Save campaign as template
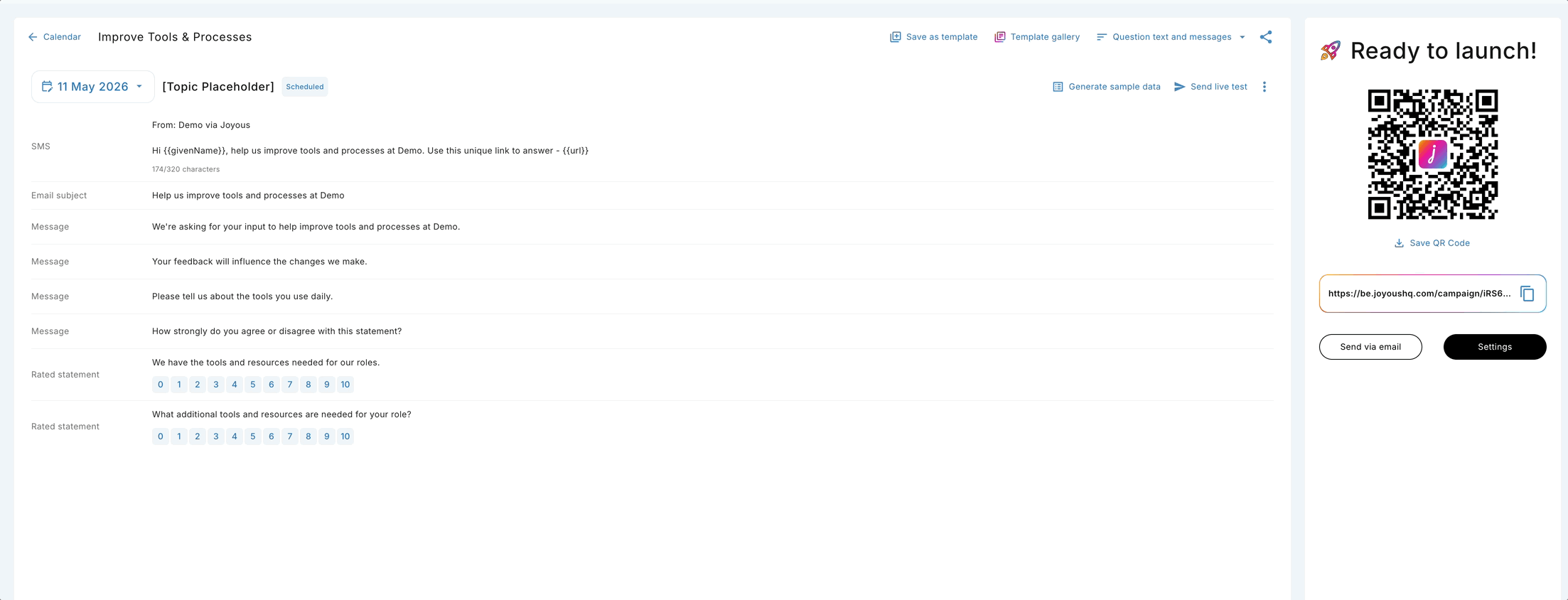This screenshot has height=600, width=1568. pyautogui.click(x=934, y=37)
